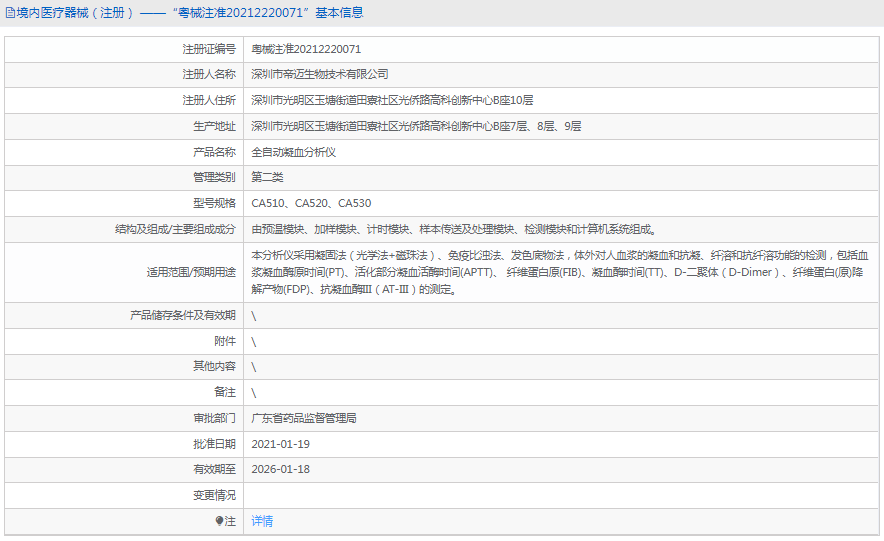Click the 产品名称 label
The image size is (884, 541).
[x=214, y=152]
